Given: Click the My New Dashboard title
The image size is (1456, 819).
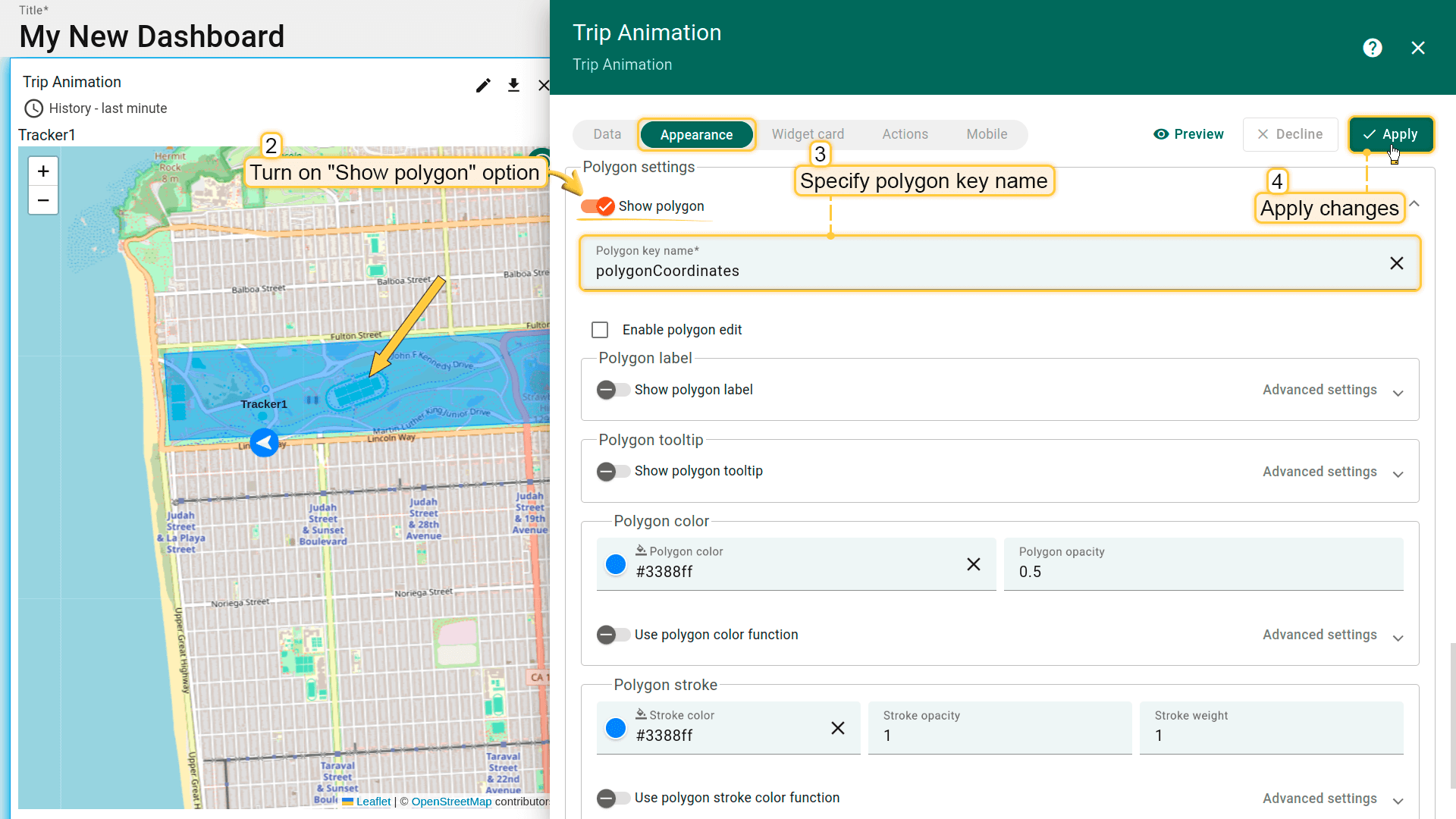Looking at the screenshot, I should (152, 36).
